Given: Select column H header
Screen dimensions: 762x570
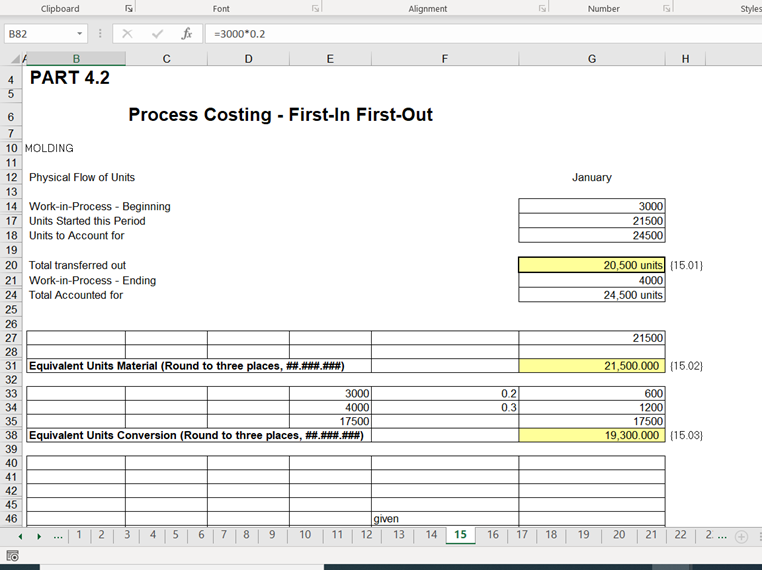Looking at the screenshot, I should [685, 59].
